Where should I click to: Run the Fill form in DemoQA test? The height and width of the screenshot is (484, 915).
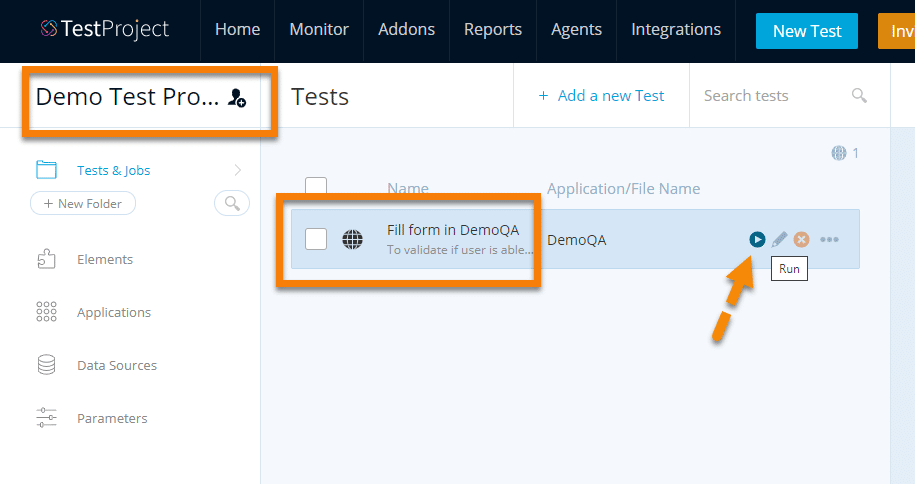pos(757,239)
